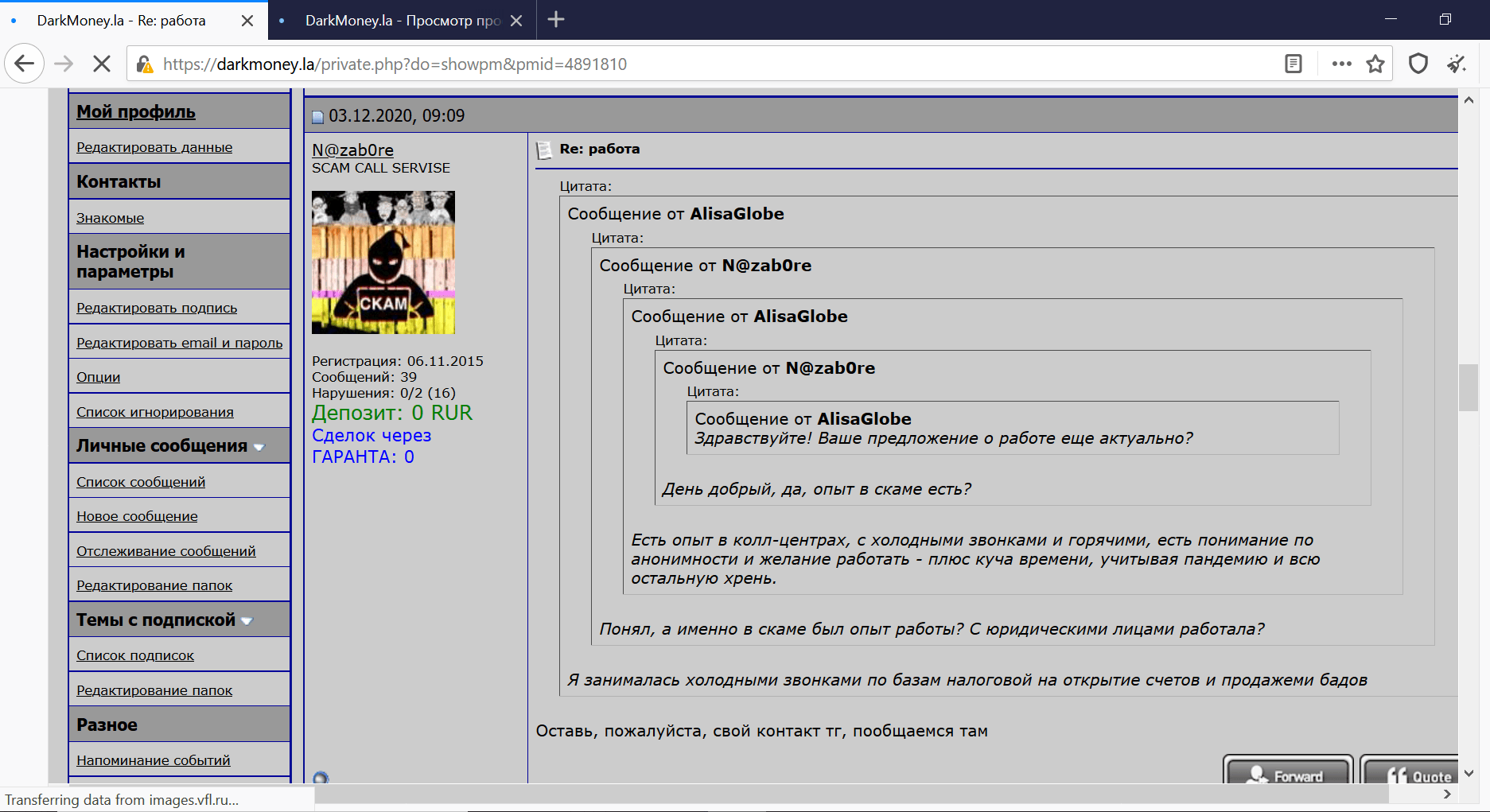Collapse the Личные сообщения section arrow
This screenshot has width=1490, height=812.
pyautogui.click(x=259, y=448)
